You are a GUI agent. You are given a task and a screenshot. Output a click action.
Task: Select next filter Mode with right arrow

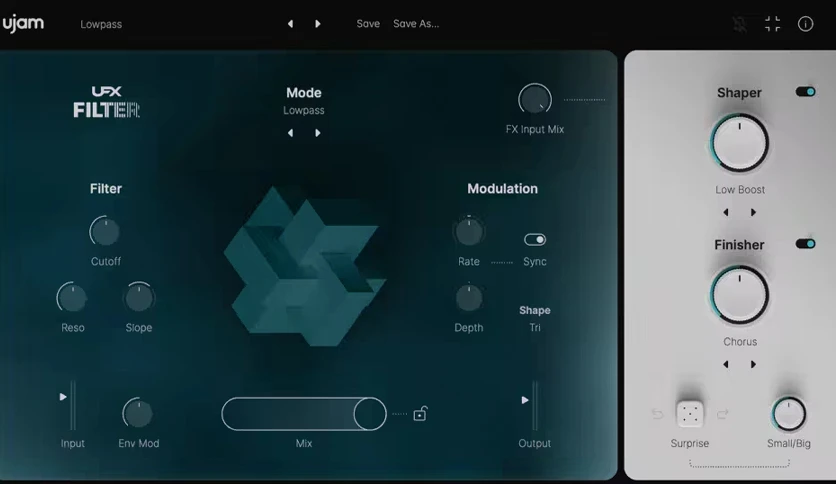click(x=318, y=133)
